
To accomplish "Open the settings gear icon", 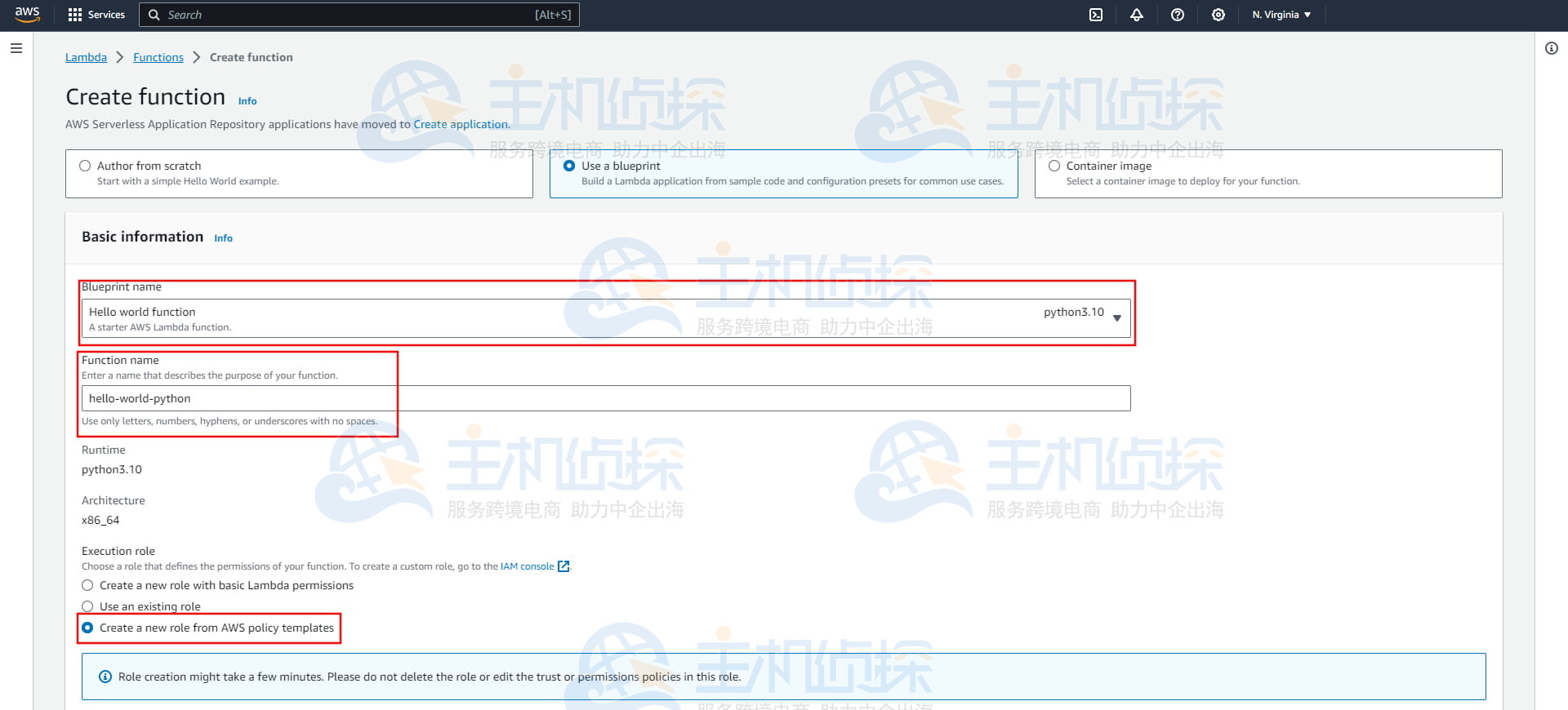I will click(1218, 15).
